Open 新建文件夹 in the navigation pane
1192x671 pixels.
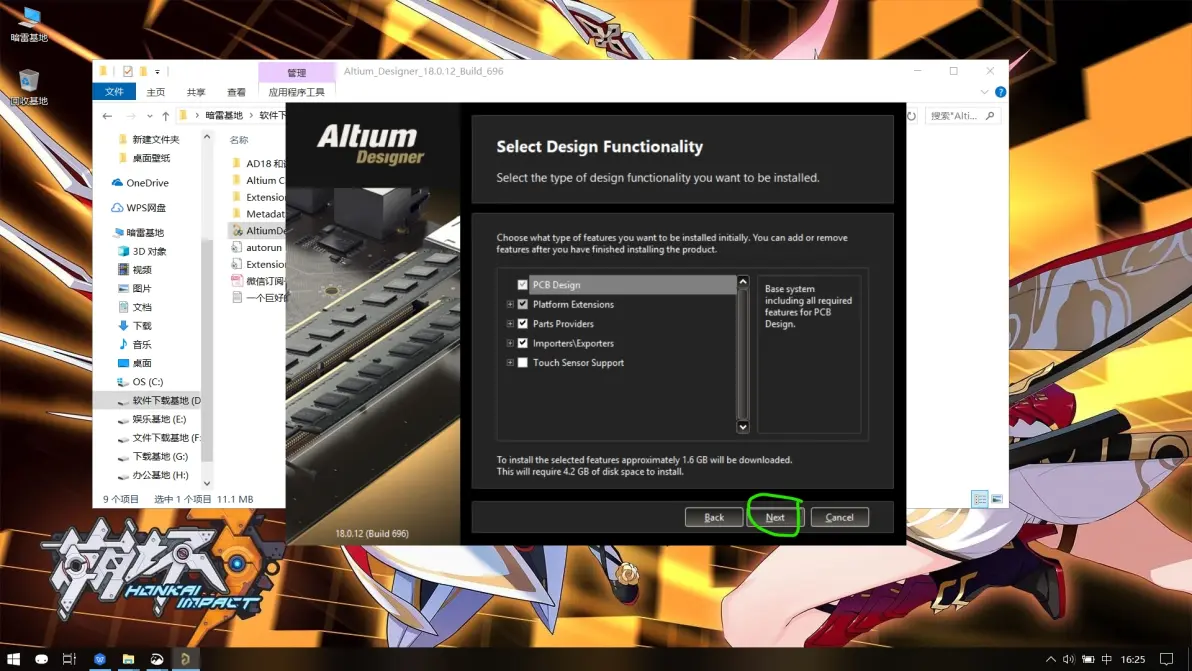point(149,139)
